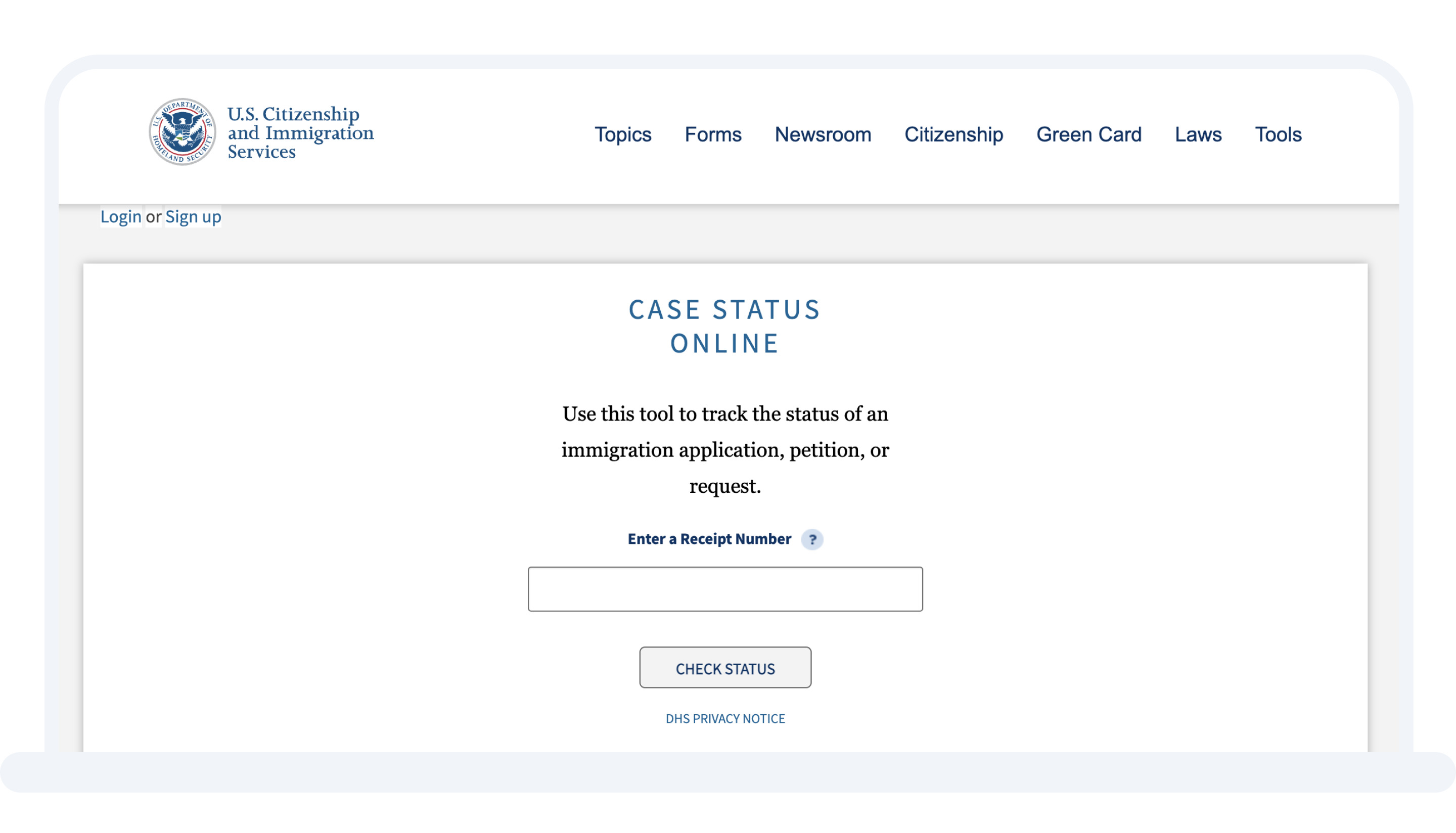This screenshot has height=833, width=1456.
Task: Click the Sign up link
Action: point(193,216)
